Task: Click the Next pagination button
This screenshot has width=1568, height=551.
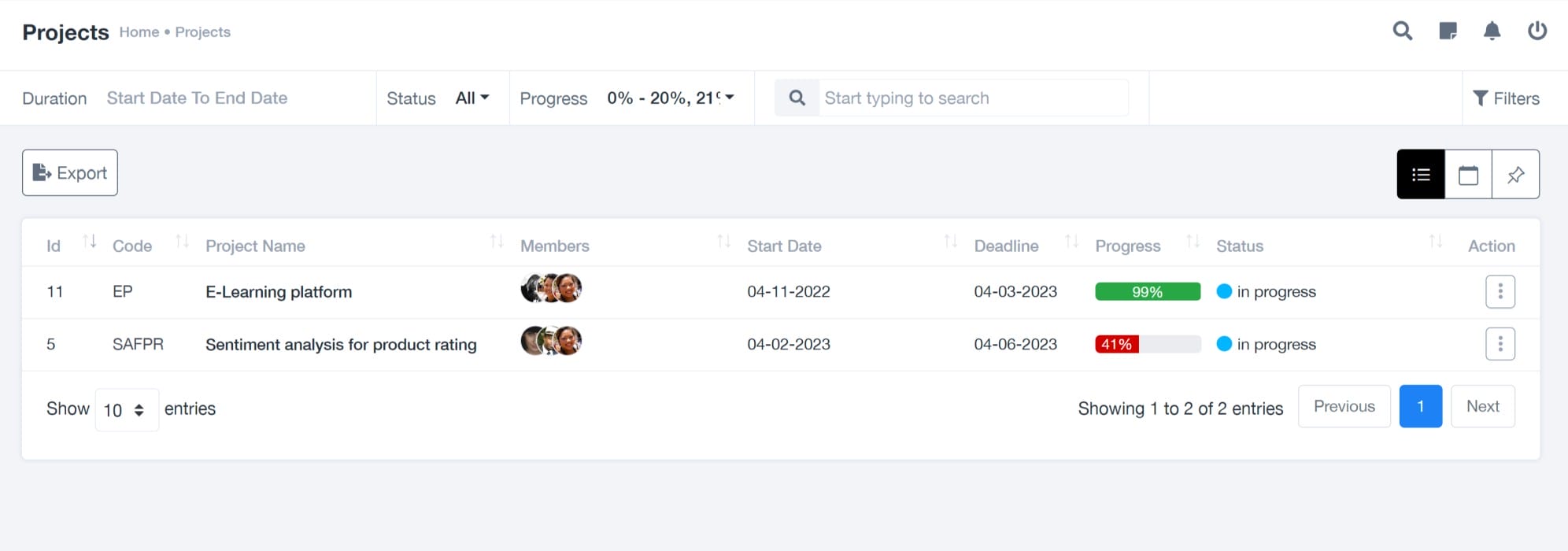Action: coord(1483,406)
